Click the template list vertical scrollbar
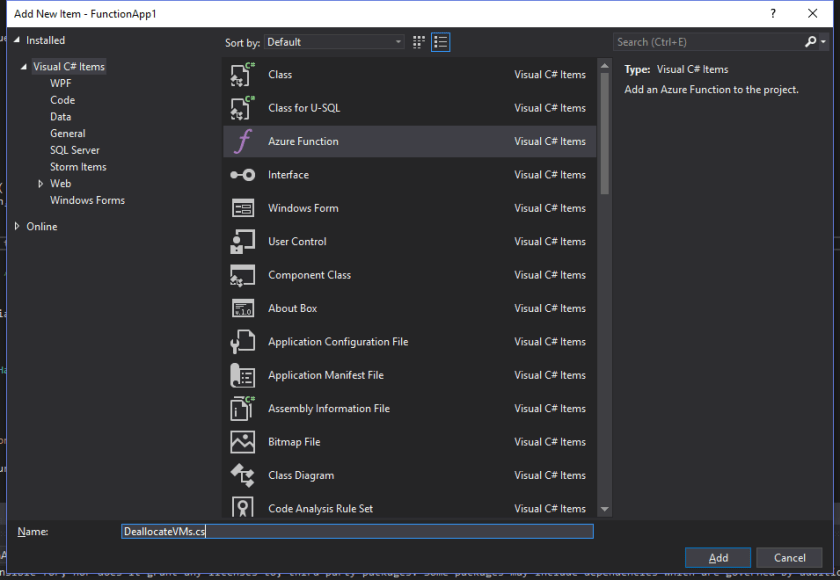Screen dimensions: 840x580 coord(603,130)
